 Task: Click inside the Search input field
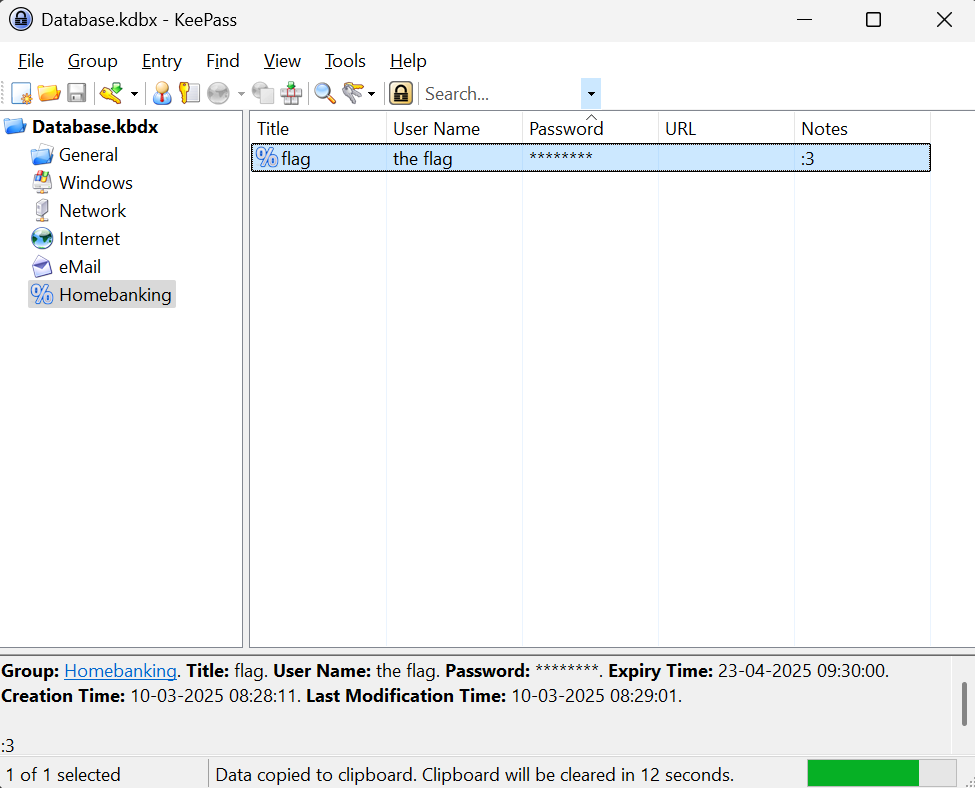pyautogui.click(x=500, y=94)
